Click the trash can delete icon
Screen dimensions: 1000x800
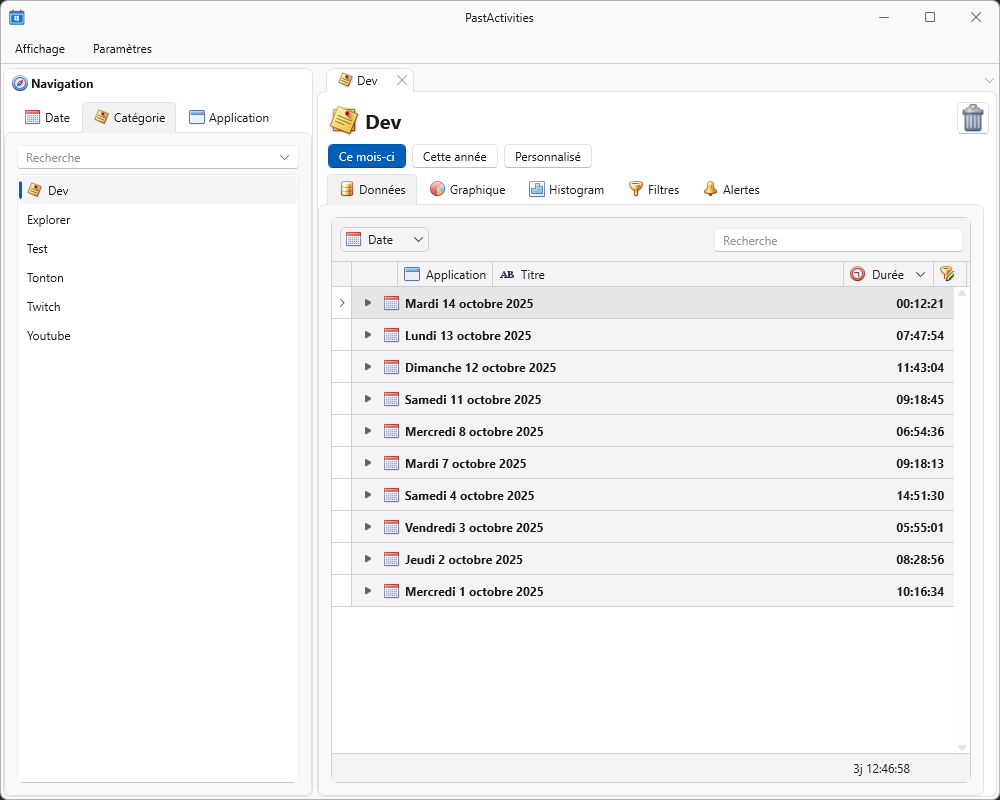pyautogui.click(x=972, y=118)
